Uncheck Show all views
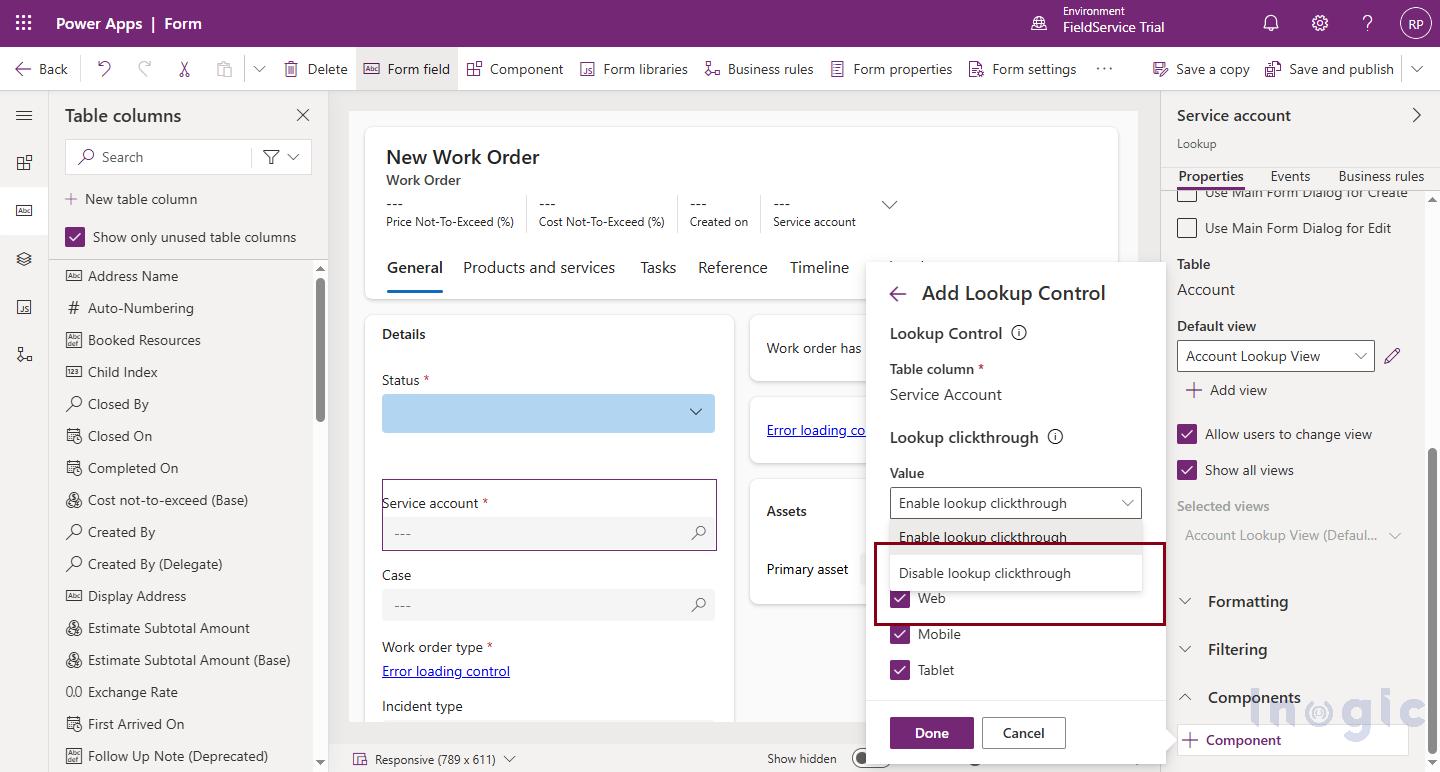The height and width of the screenshot is (772, 1440). tap(1187, 470)
